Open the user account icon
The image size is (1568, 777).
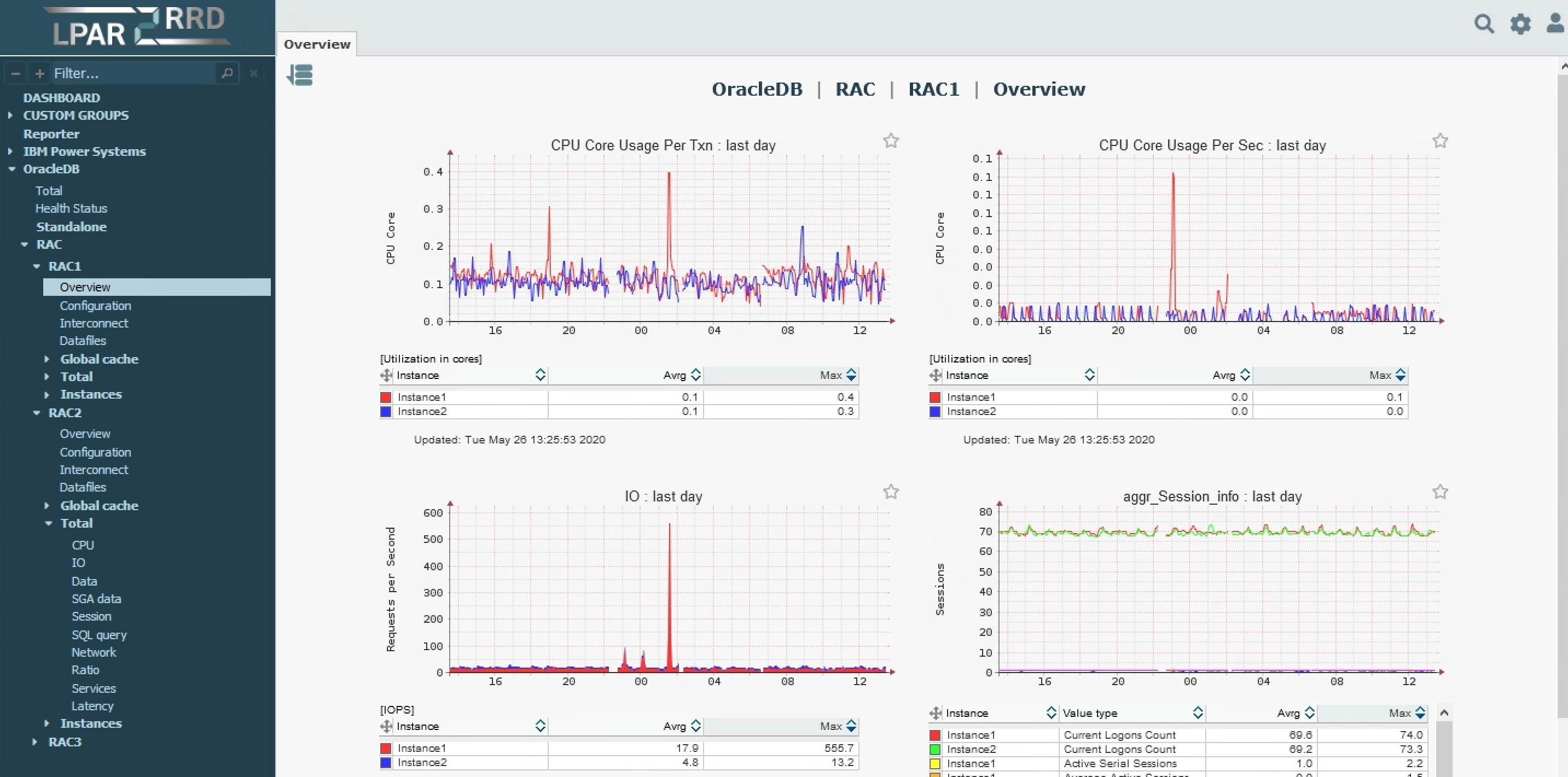tap(1555, 23)
